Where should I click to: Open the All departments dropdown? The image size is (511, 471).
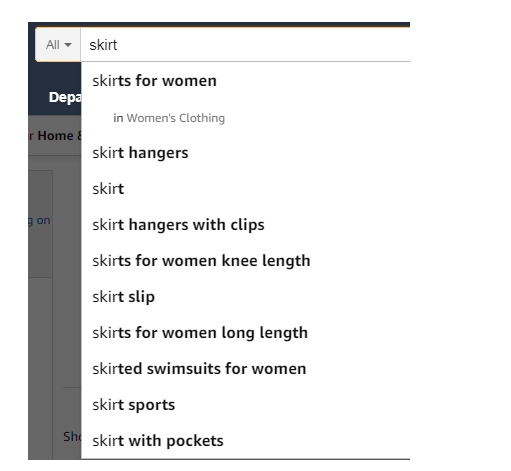click(58, 45)
